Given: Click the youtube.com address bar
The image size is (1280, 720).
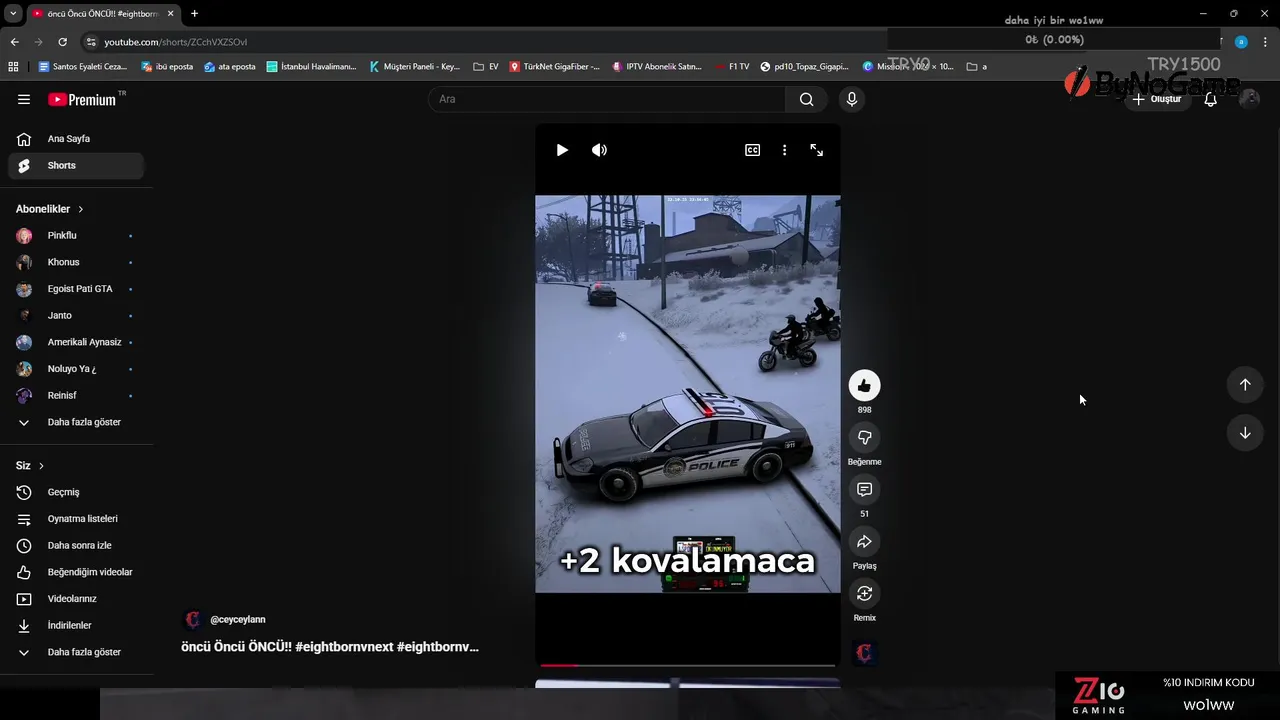Looking at the screenshot, I should 175,42.
